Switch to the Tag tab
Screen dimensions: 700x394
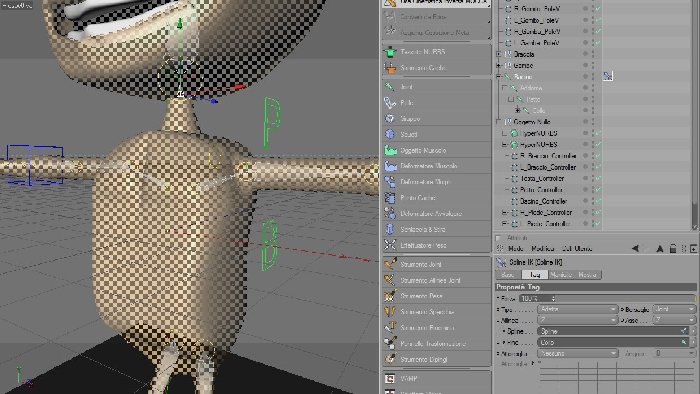(535, 275)
